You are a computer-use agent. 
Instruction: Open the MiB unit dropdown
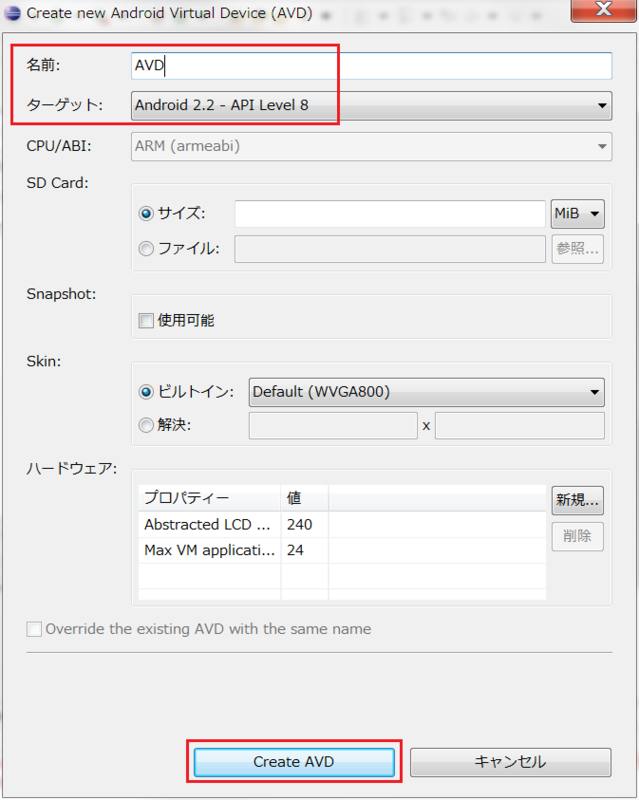(x=578, y=214)
